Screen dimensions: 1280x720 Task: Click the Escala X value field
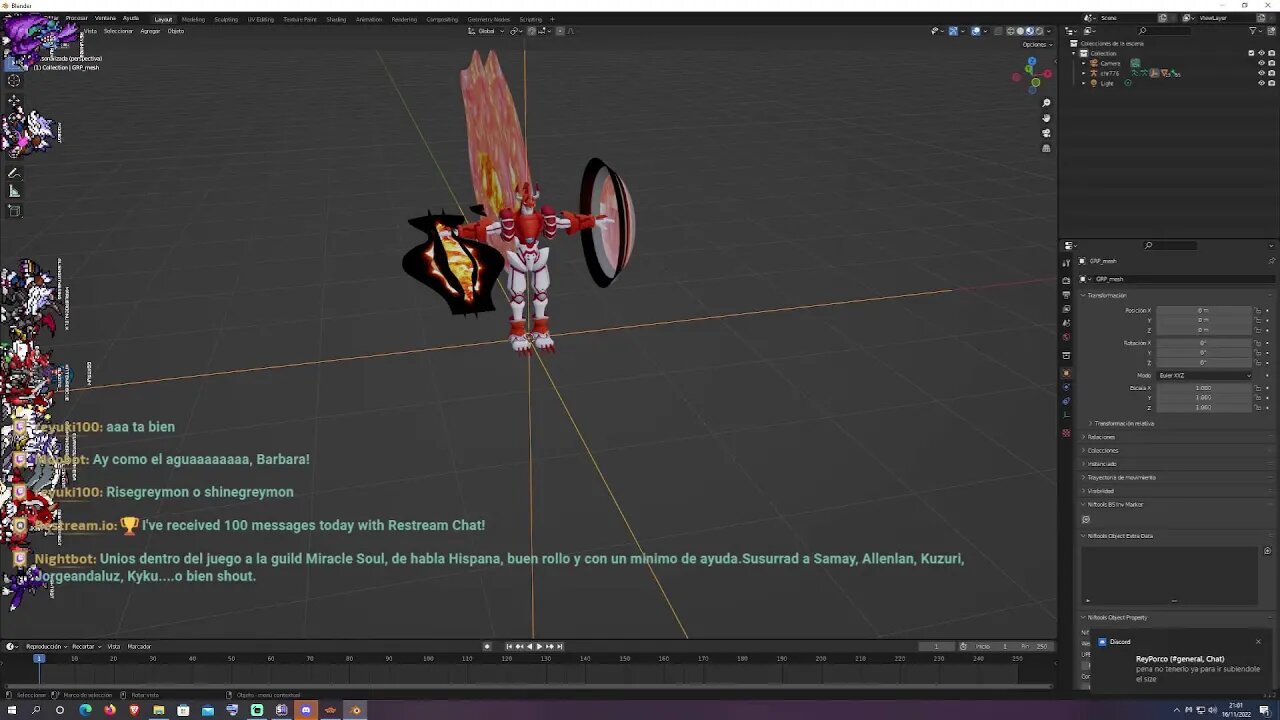[1204, 388]
